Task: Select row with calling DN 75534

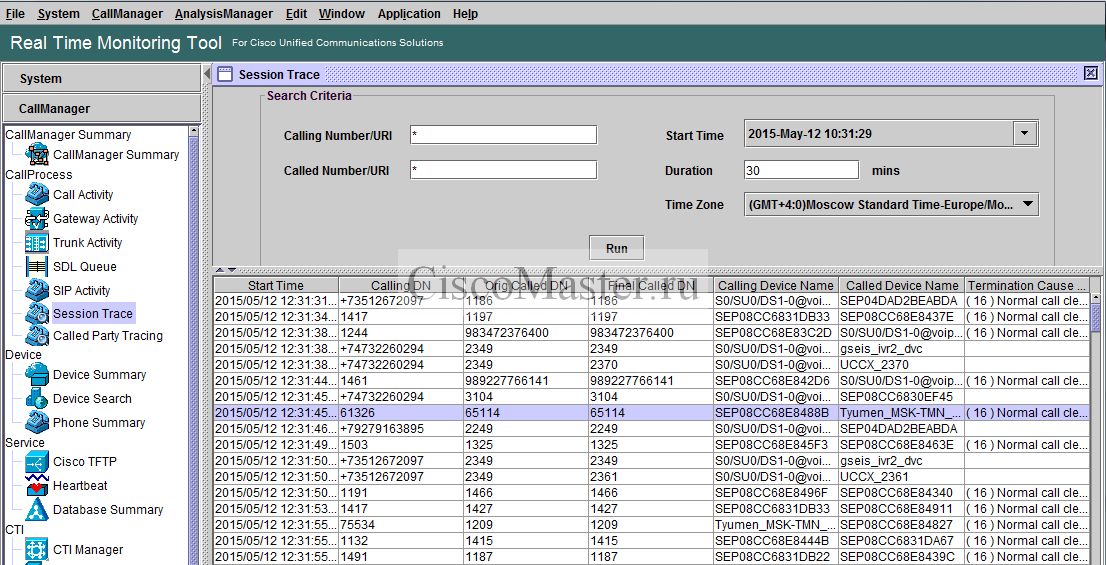Action: [x=652, y=525]
